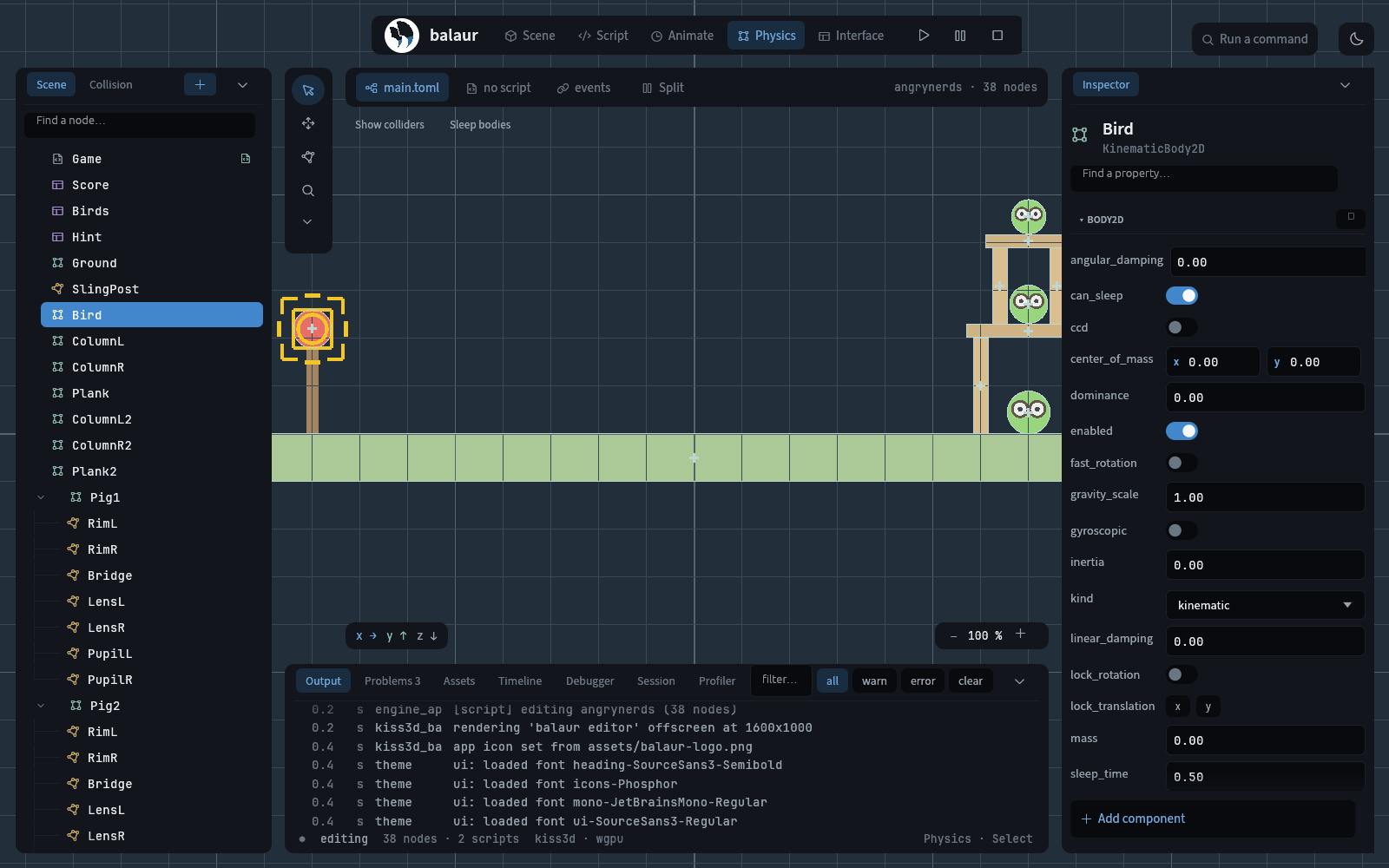Collapse the BODY2D section

tap(1102, 220)
